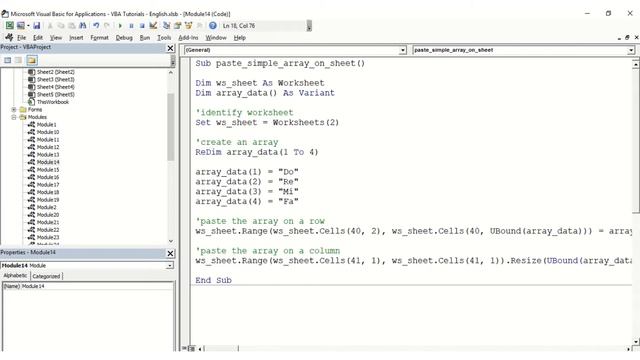Close the Properties - Module14 pane

pyautogui.click(x=170, y=253)
